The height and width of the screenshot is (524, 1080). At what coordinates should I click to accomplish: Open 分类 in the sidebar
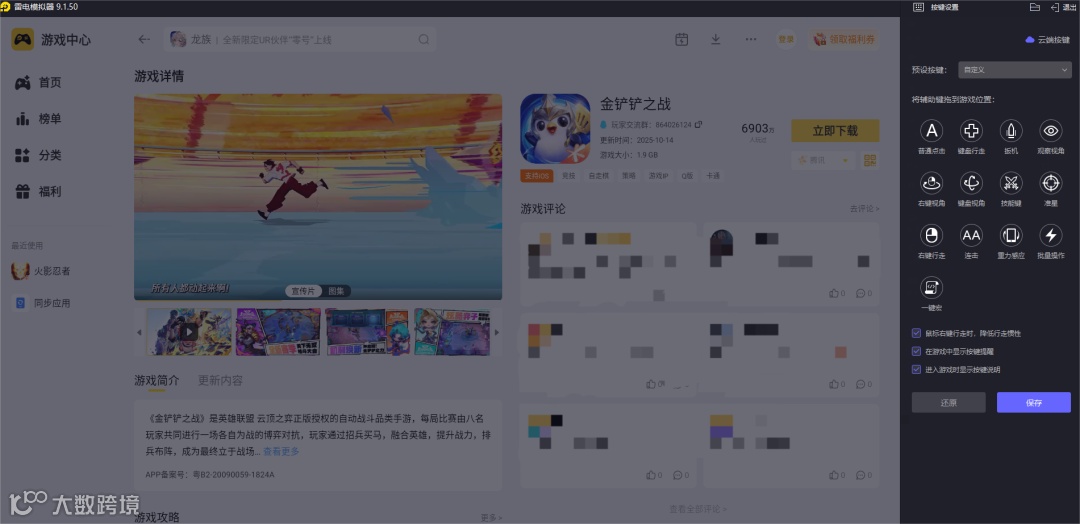(x=38, y=156)
